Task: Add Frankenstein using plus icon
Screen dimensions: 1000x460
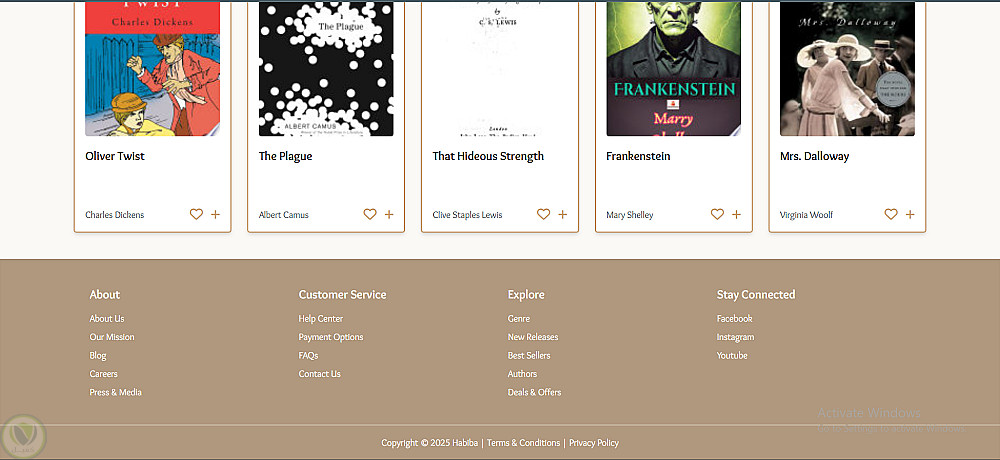Action: 737,214
